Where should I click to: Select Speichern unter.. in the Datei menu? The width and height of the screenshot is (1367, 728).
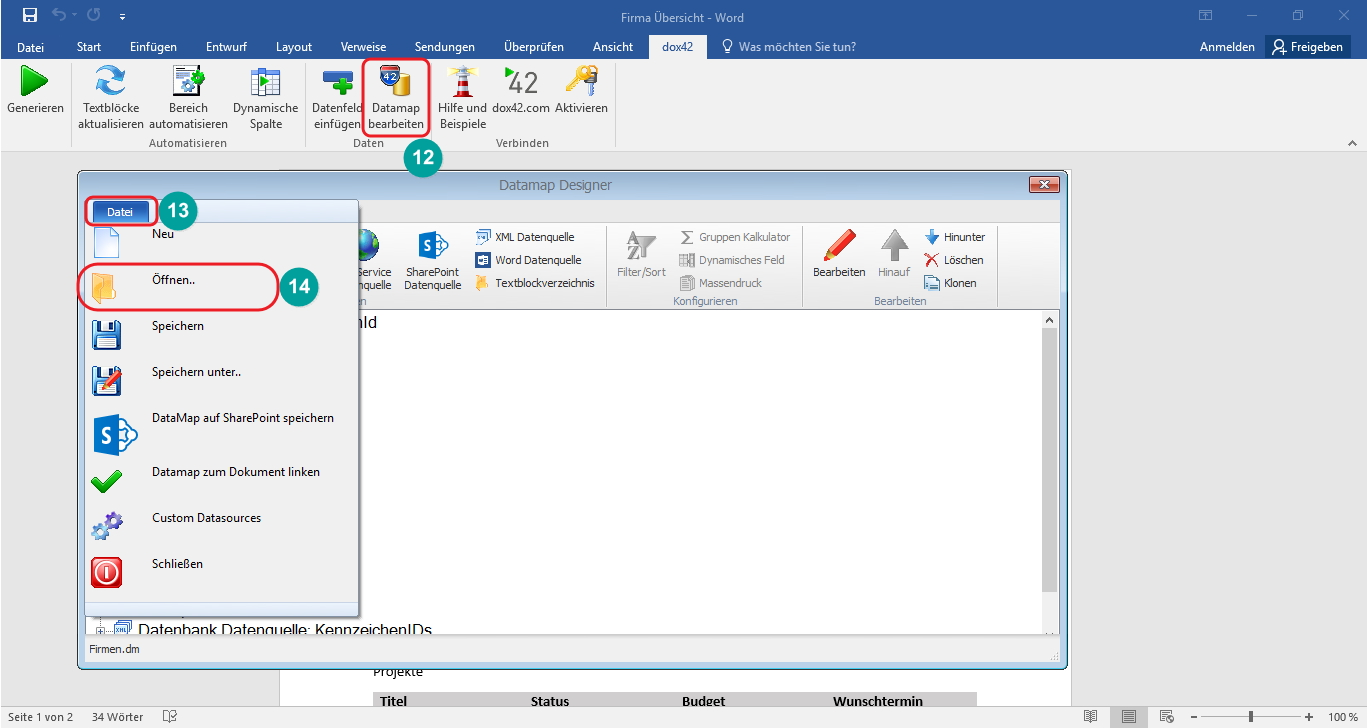(220, 379)
